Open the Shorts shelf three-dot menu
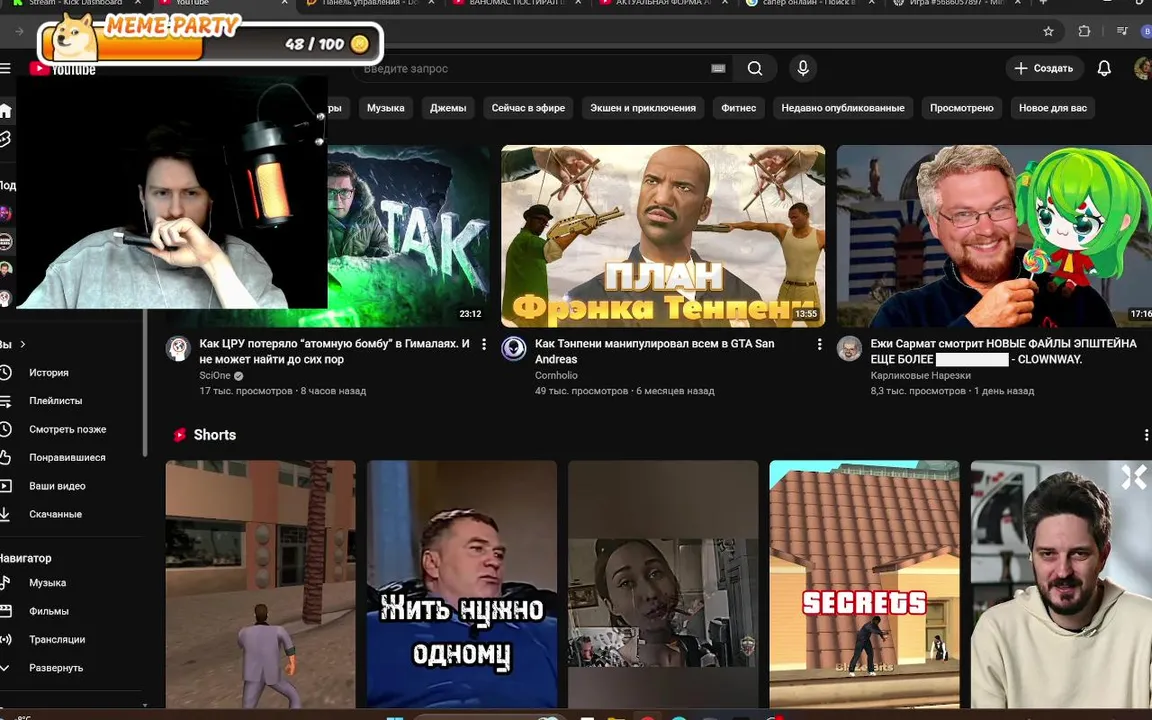 tap(1145, 435)
